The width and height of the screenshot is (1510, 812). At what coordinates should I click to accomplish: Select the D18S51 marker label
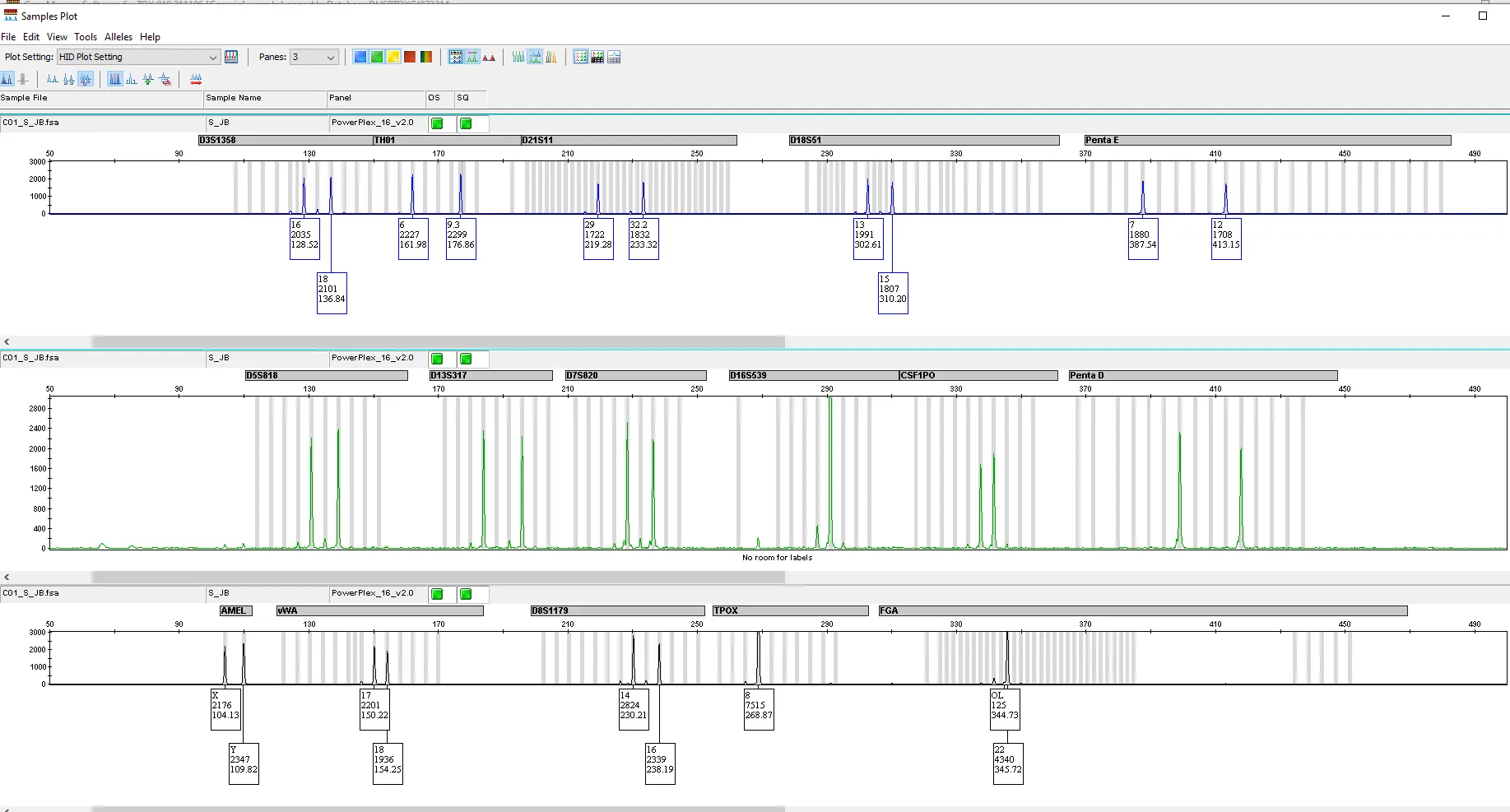tap(924, 140)
